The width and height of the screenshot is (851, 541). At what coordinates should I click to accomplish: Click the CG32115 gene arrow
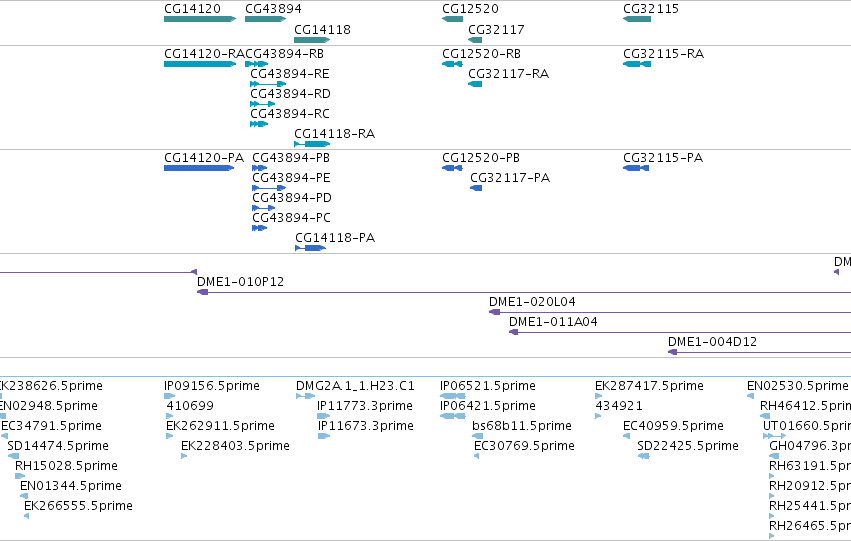637,19
